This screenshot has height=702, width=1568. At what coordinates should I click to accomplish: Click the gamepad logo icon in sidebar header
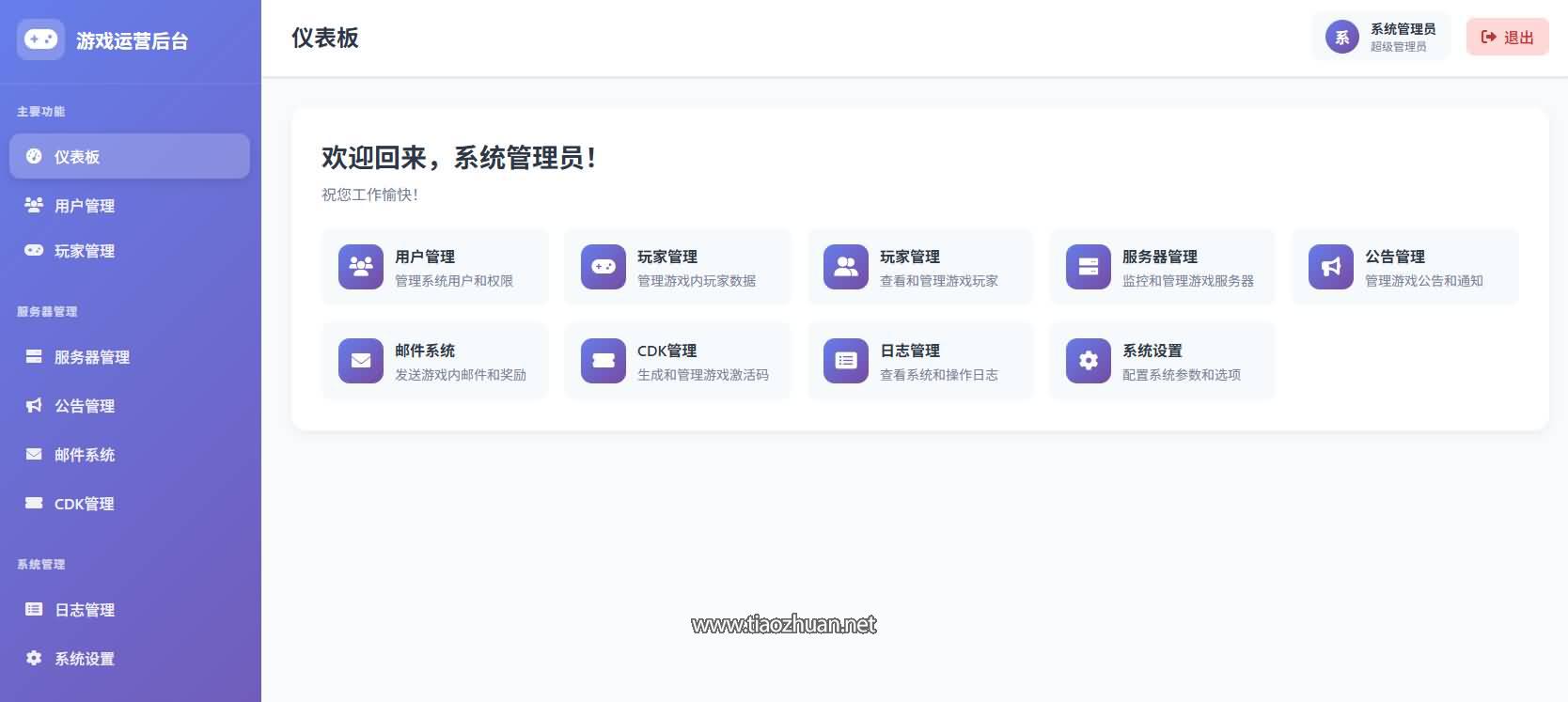tap(40, 39)
